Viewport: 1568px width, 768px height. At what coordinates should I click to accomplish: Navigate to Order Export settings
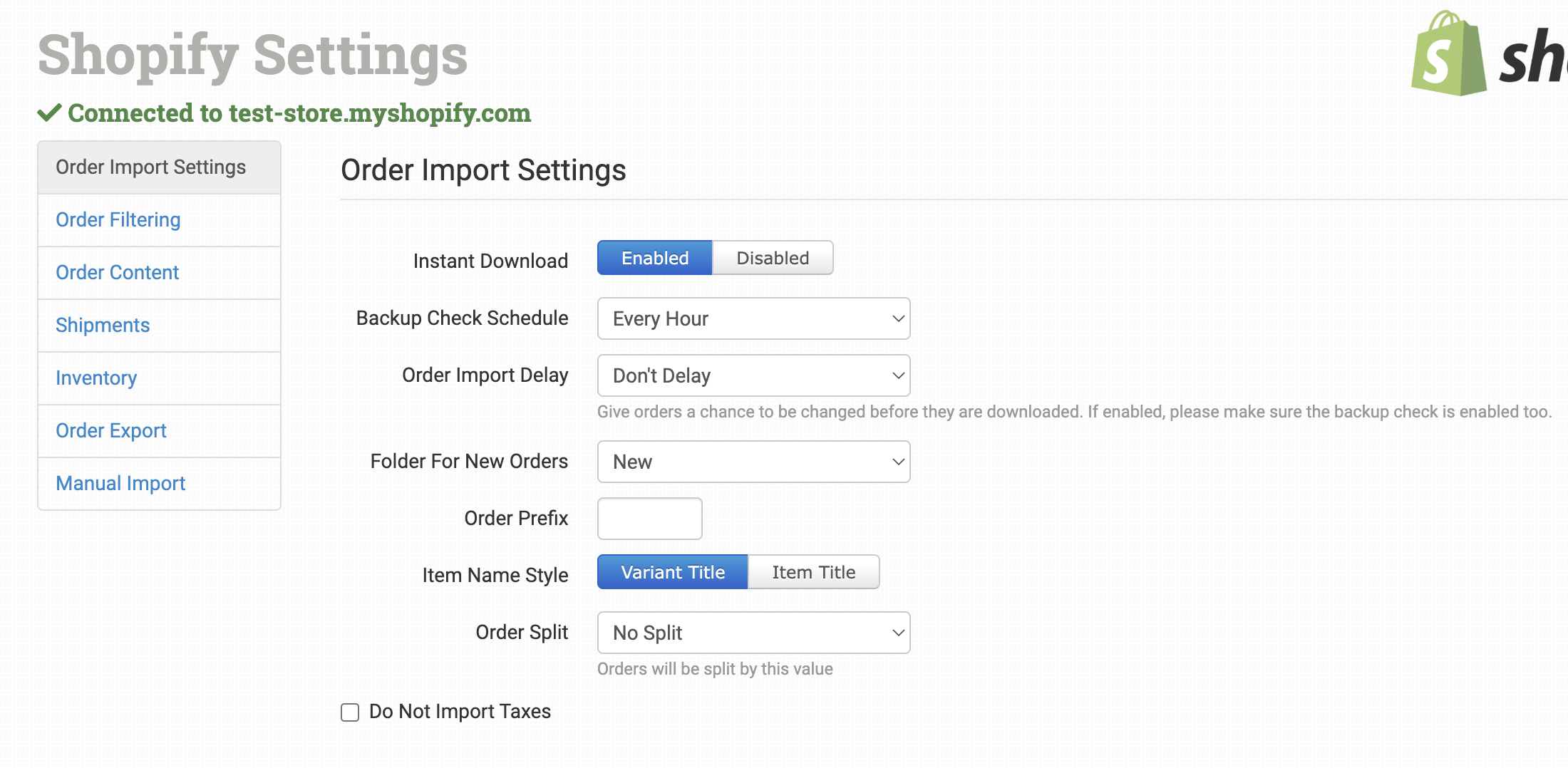coord(111,431)
